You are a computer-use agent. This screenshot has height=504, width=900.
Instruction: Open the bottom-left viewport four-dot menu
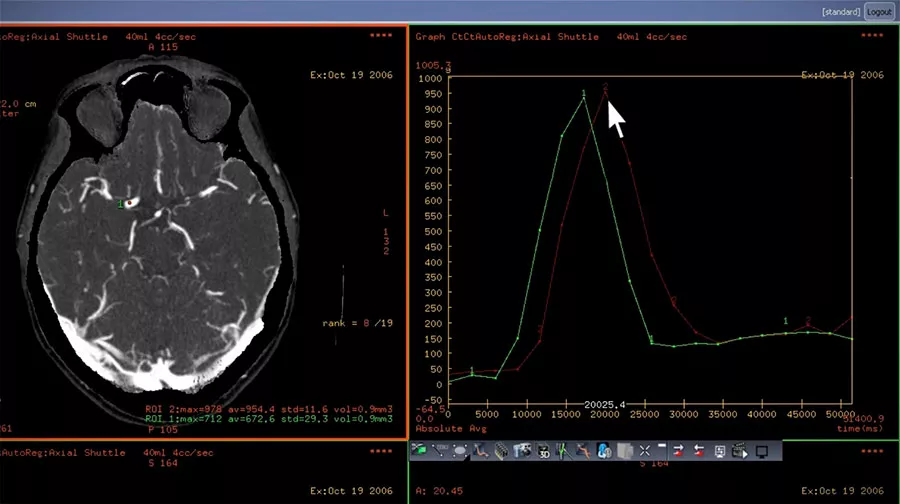pos(381,452)
